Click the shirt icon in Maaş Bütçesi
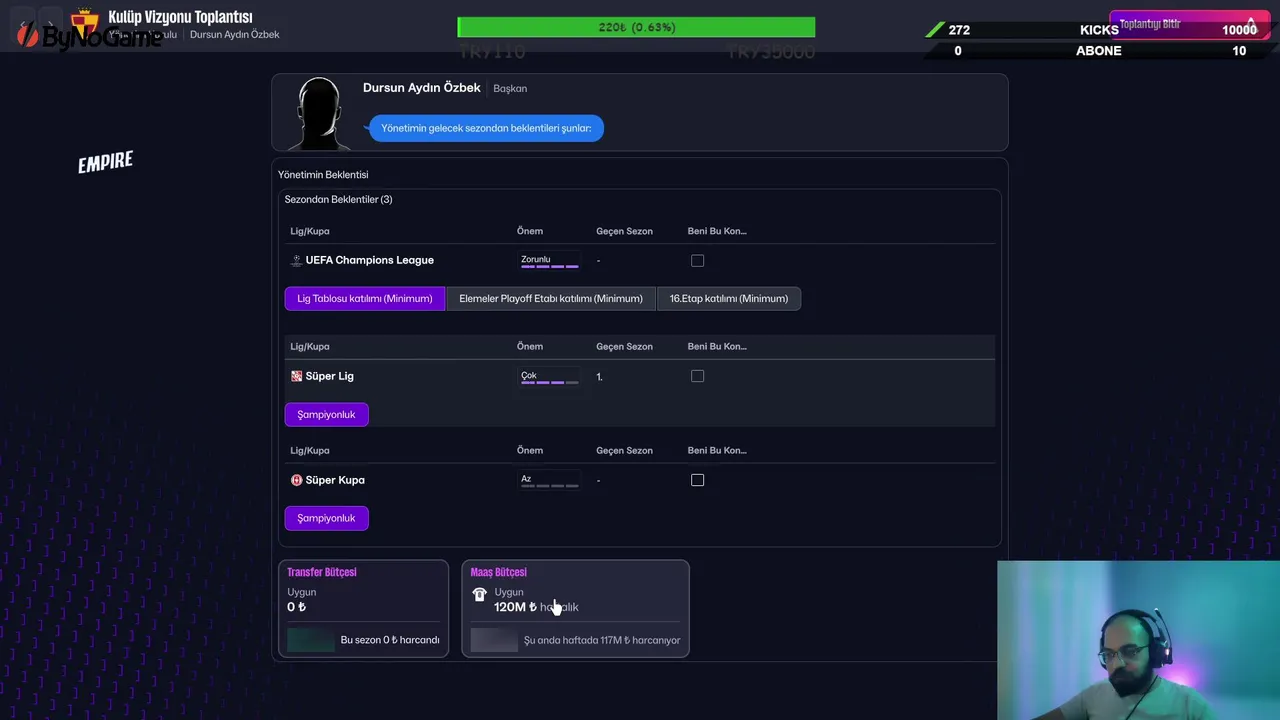This screenshot has height=720, width=1280. click(x=479, y=594)
